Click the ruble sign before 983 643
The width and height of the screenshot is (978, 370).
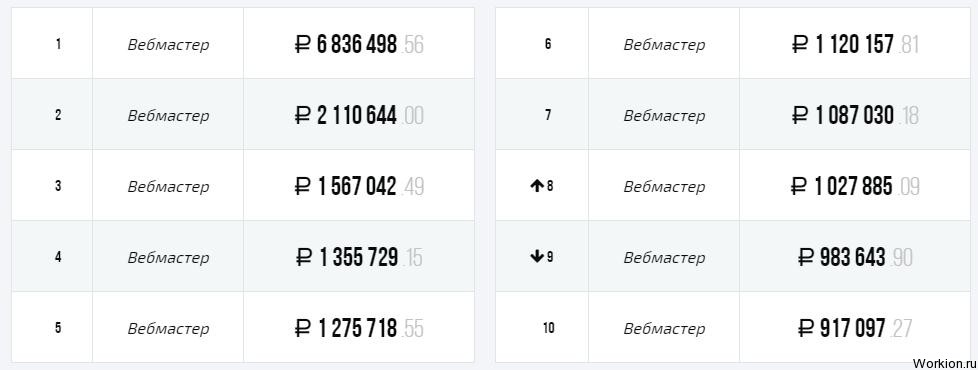click(x=806, y=257)
